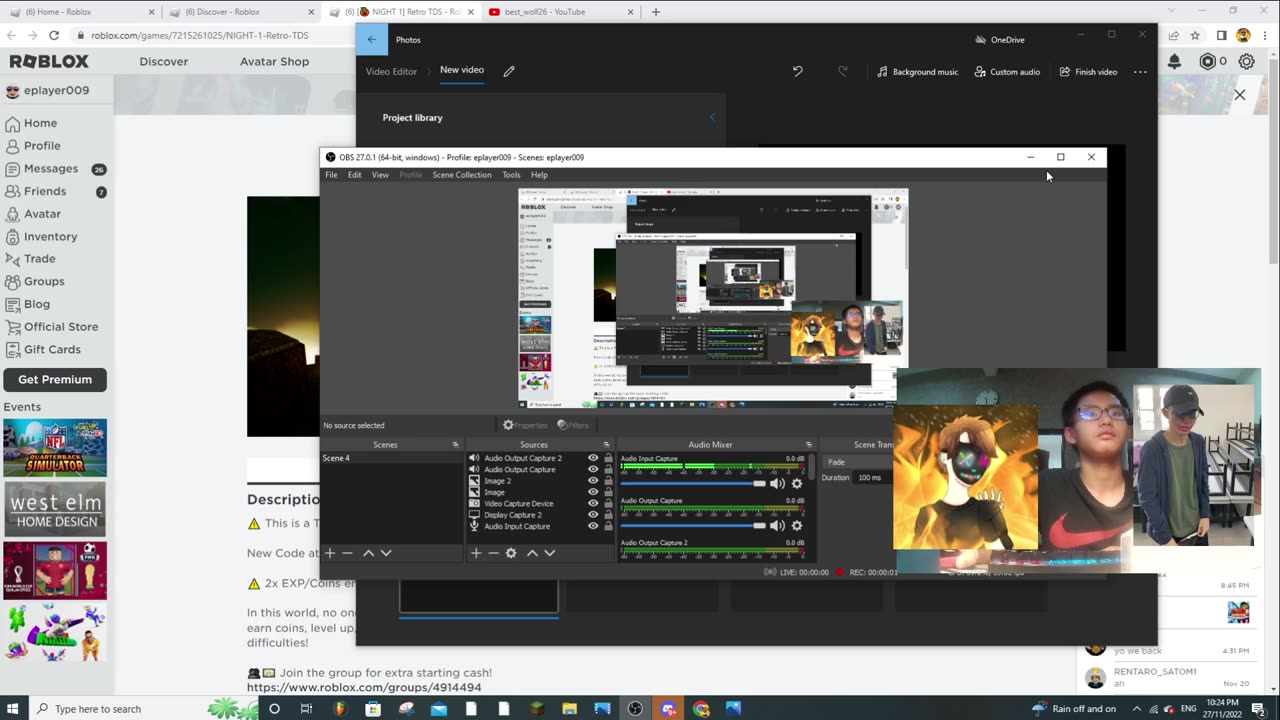Image resolution: width=1280 pixels, height=720 pixels.
Task: Undo in Photos video editor
Action: [797, 71]
